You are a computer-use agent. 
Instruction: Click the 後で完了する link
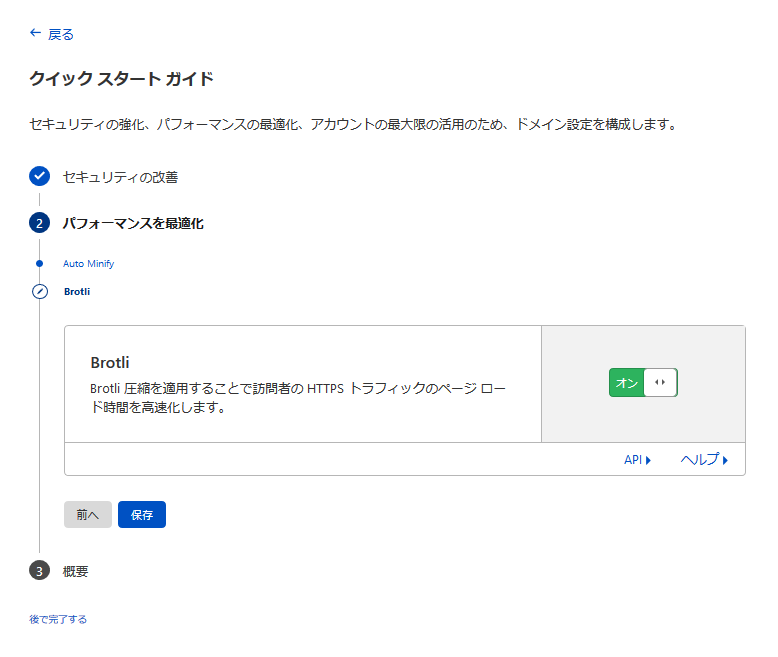pyautogui.click(x=58, y=619)
